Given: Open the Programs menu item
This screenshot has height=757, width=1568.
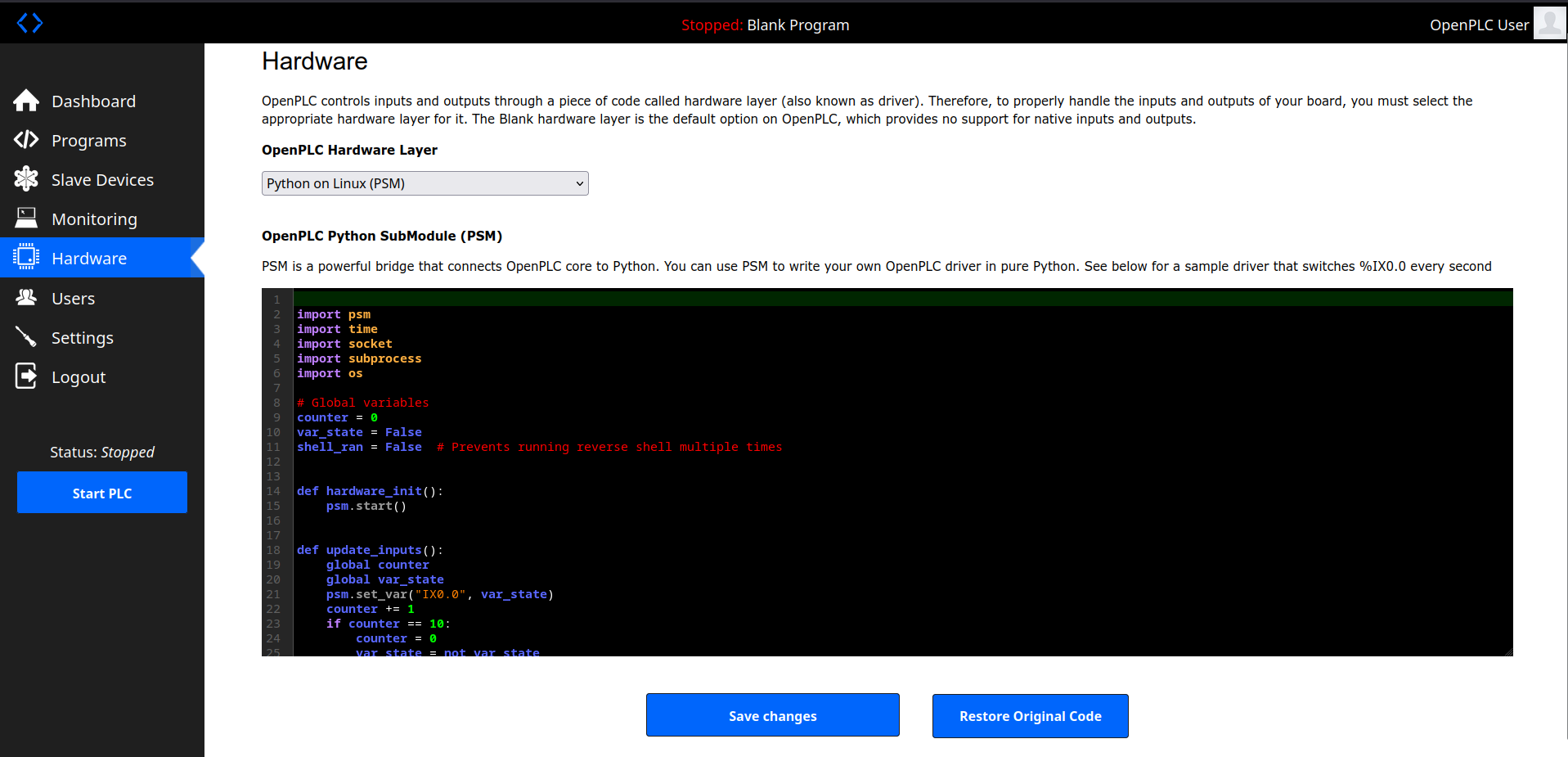Looking at the screenshot, I should [88, 141].
